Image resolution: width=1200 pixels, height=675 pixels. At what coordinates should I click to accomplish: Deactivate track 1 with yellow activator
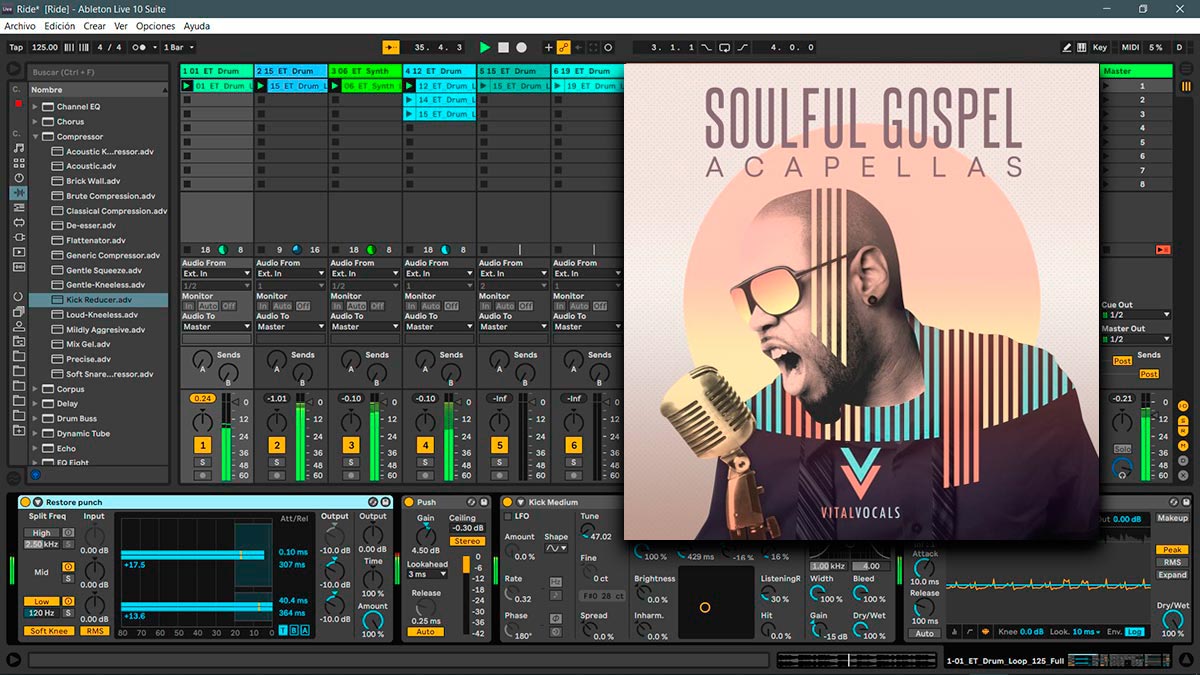(x=203, y=445)
